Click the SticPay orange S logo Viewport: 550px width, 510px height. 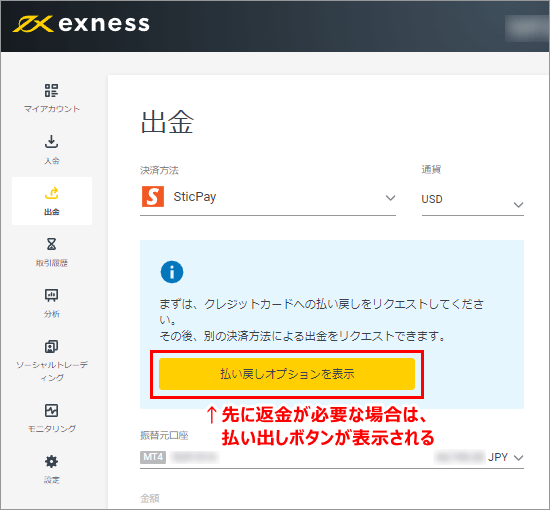(x=153, y=196)
